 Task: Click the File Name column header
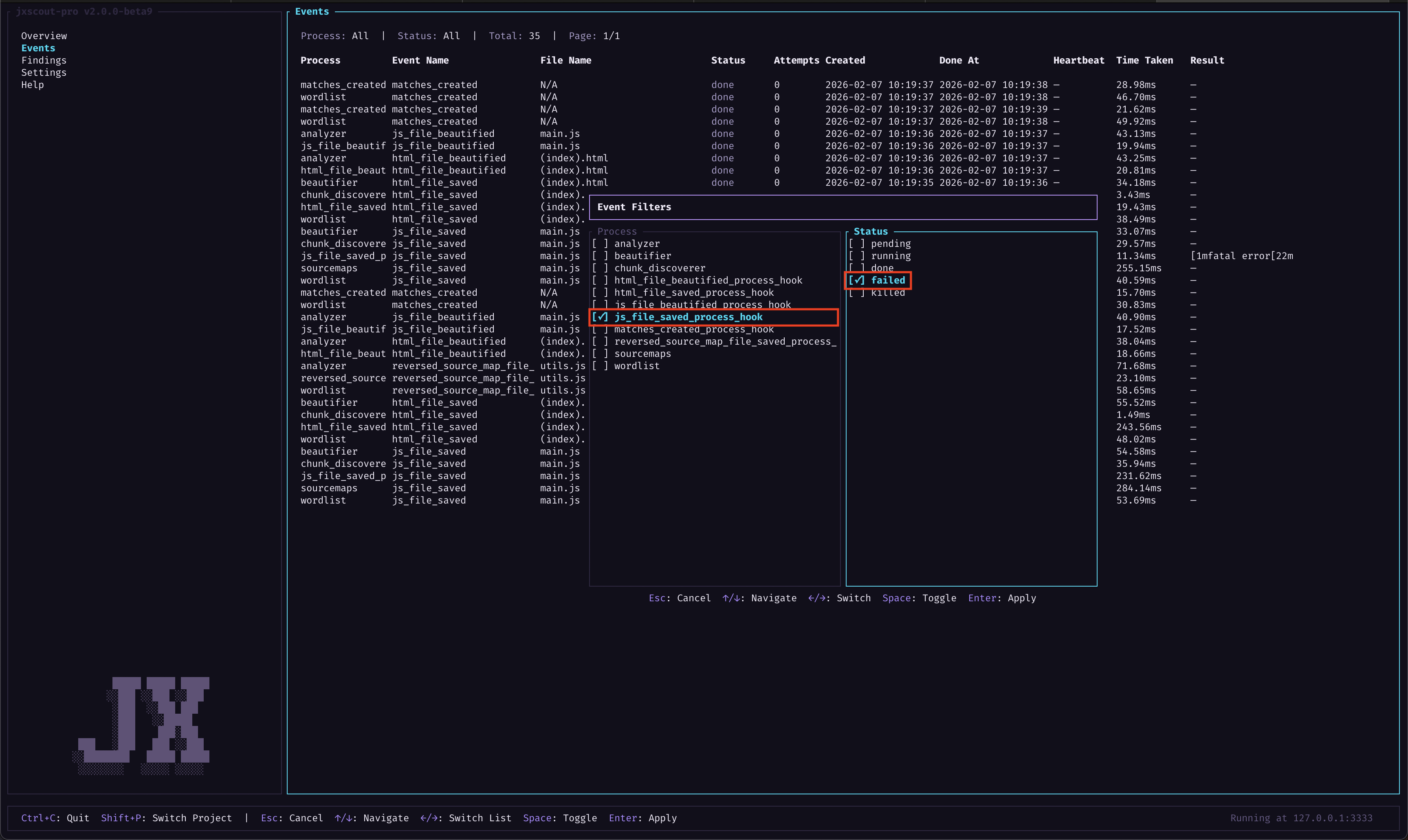[x=565, y=60]
